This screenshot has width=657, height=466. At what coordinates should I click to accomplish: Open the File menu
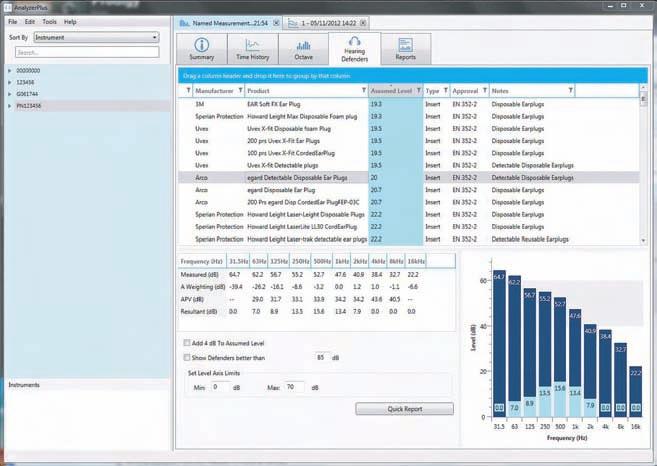[13, 22]
